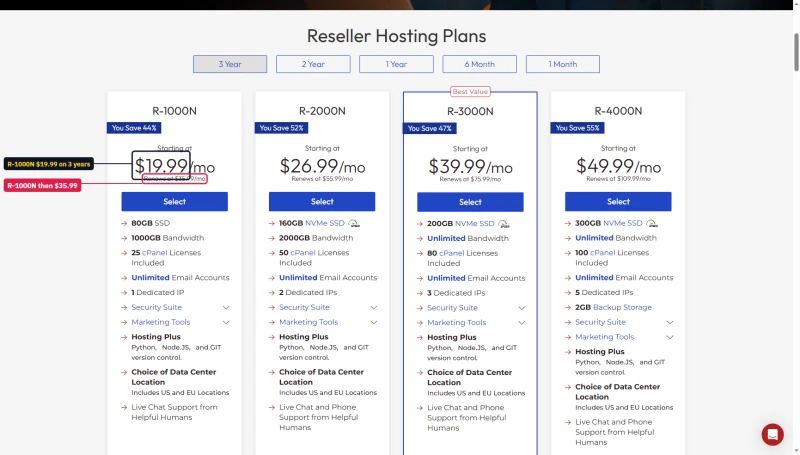
Task: Open Backup Storage link in R-4000N
Action: click(622, 307)
